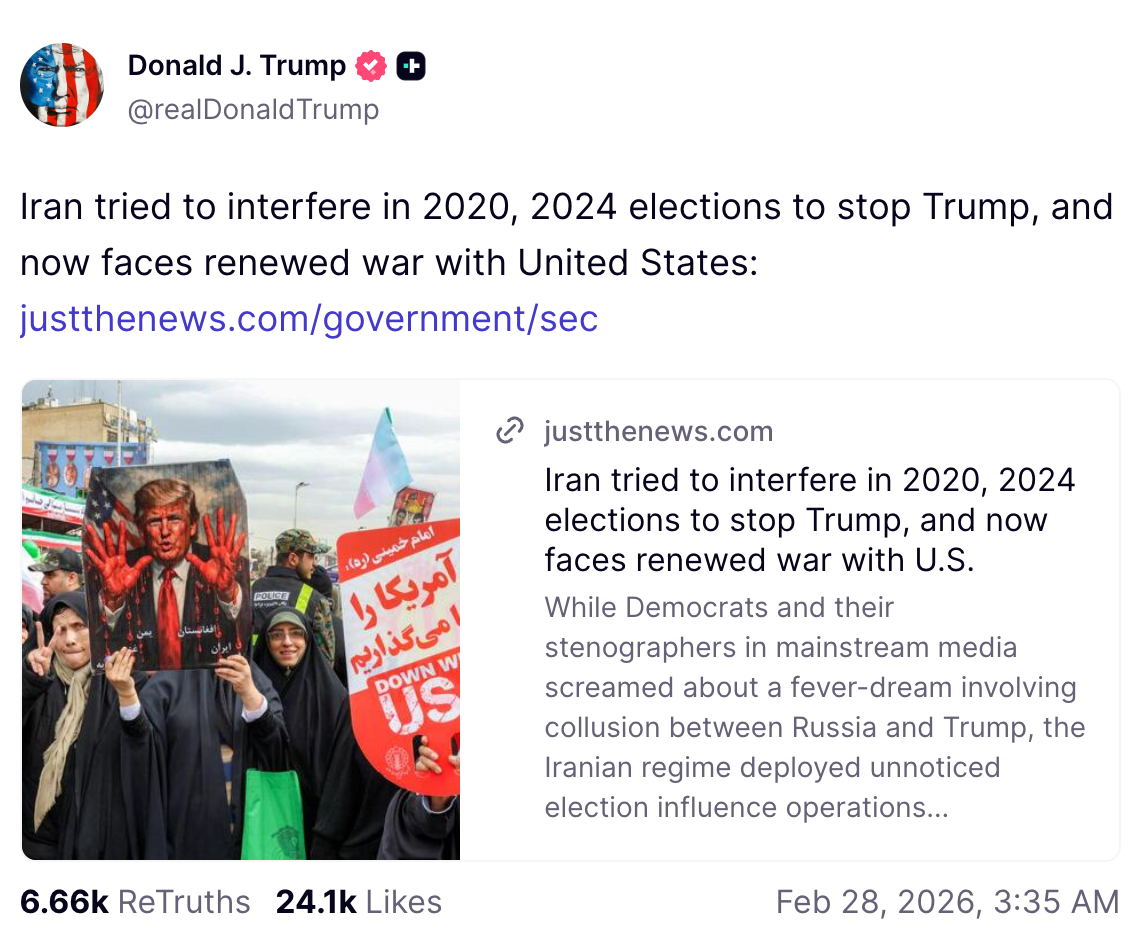Screen dimensions: 1142x930
Task: Click the red verified checkmark badge
Action: point(369,65)
